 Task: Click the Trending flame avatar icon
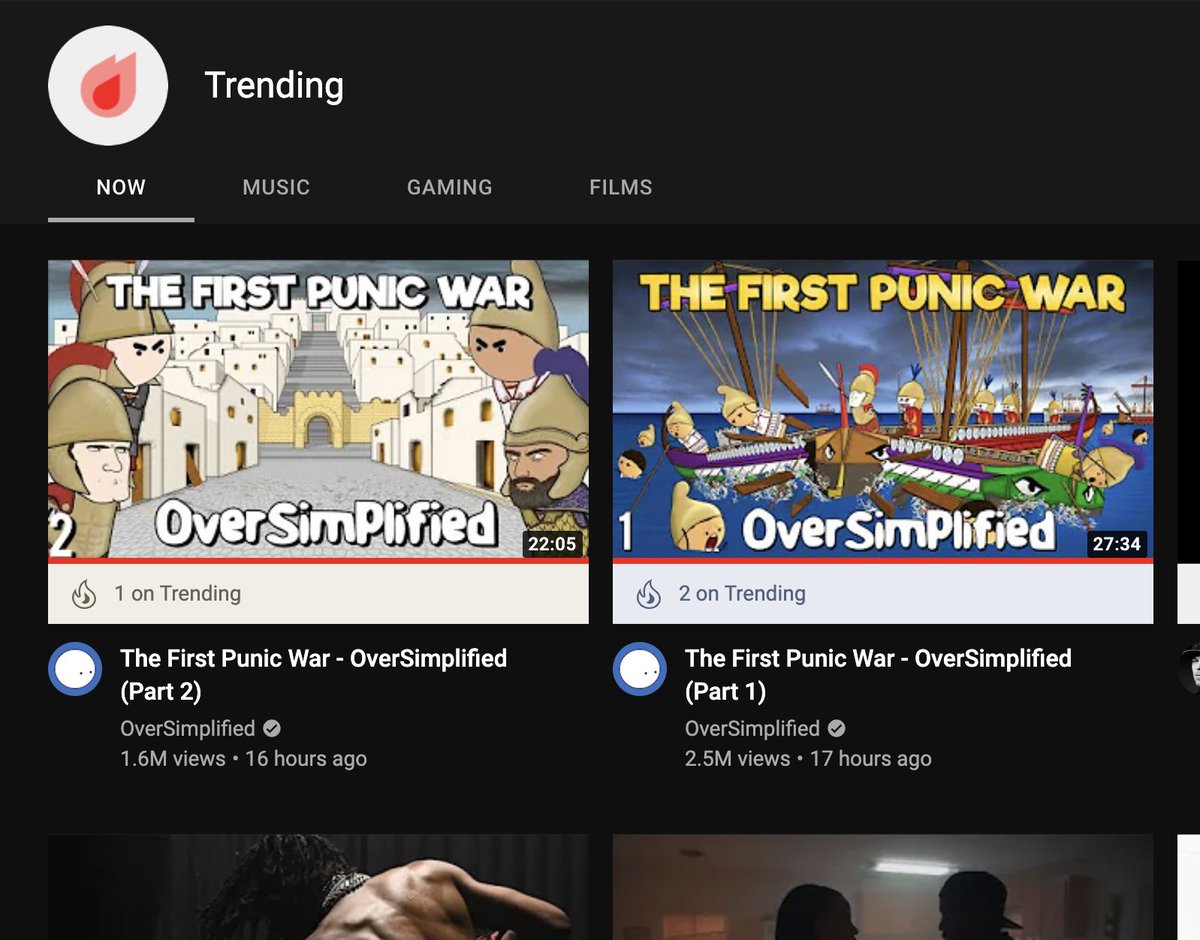108,85
